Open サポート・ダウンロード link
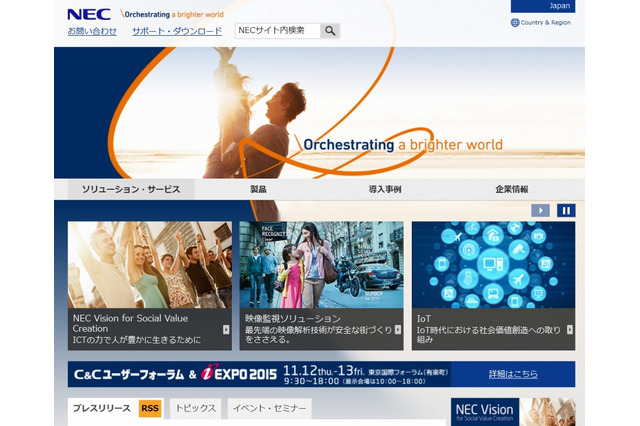Image resolution: width=640 pixels, height=426 pixels. coord(177,31)
